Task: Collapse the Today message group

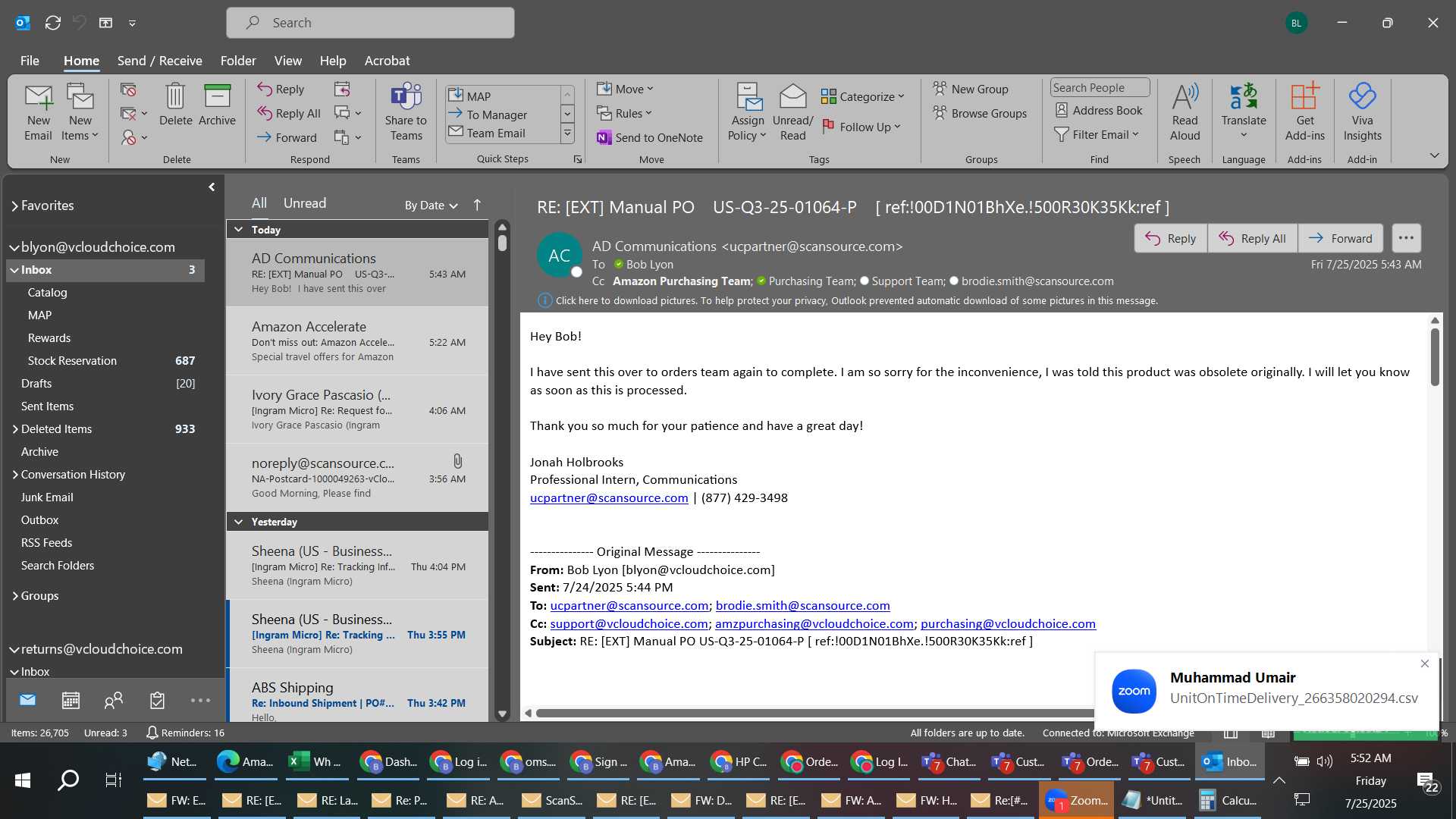Action: coord(238,230)
